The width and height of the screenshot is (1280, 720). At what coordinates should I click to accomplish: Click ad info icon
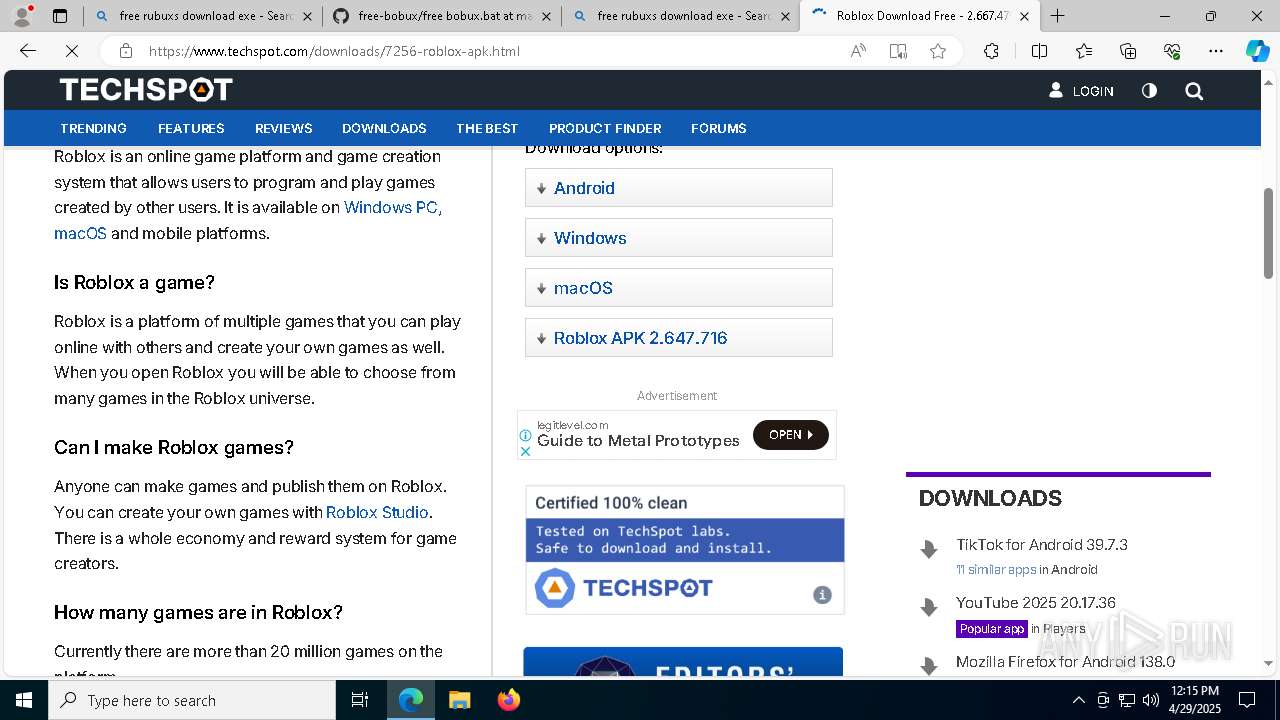[525, 435]
